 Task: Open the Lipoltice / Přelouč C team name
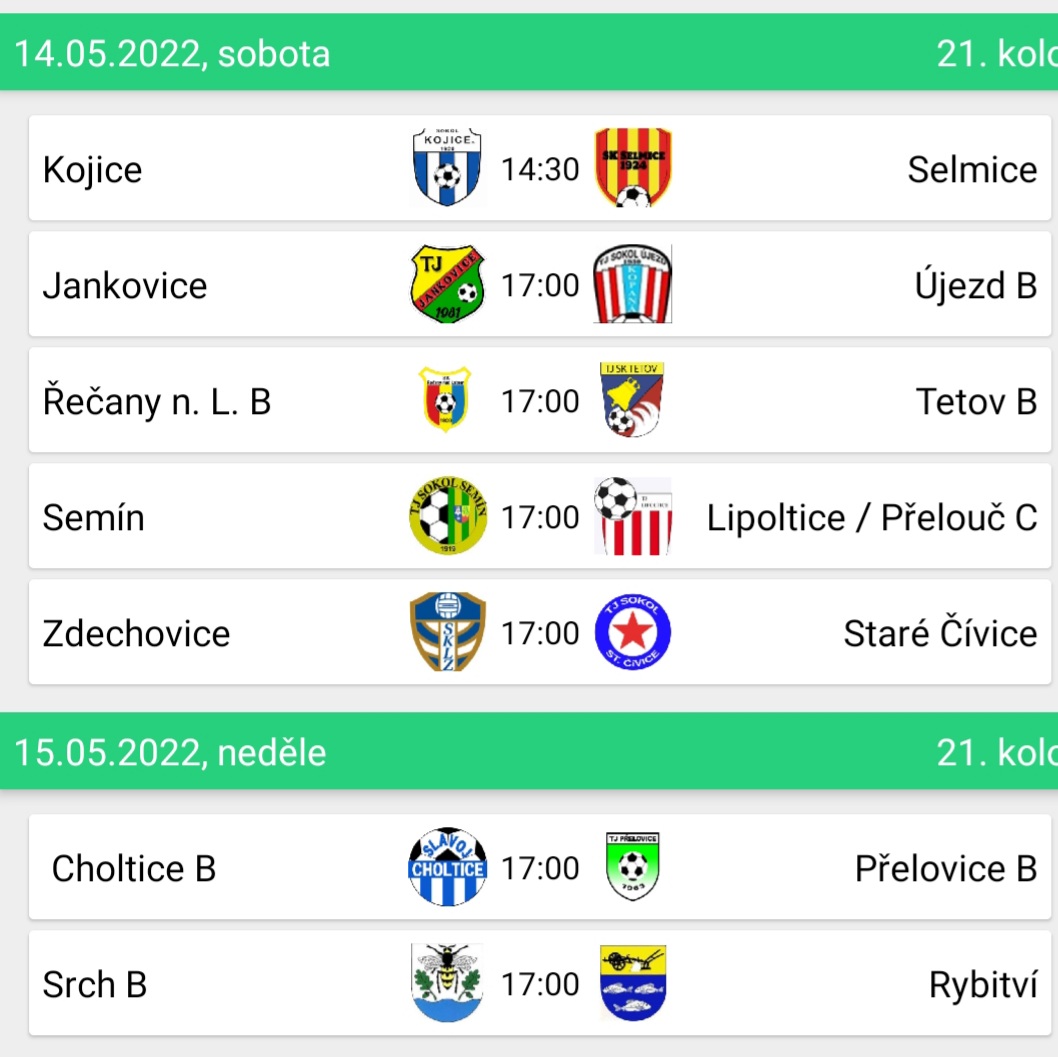(x=872, y=518)
